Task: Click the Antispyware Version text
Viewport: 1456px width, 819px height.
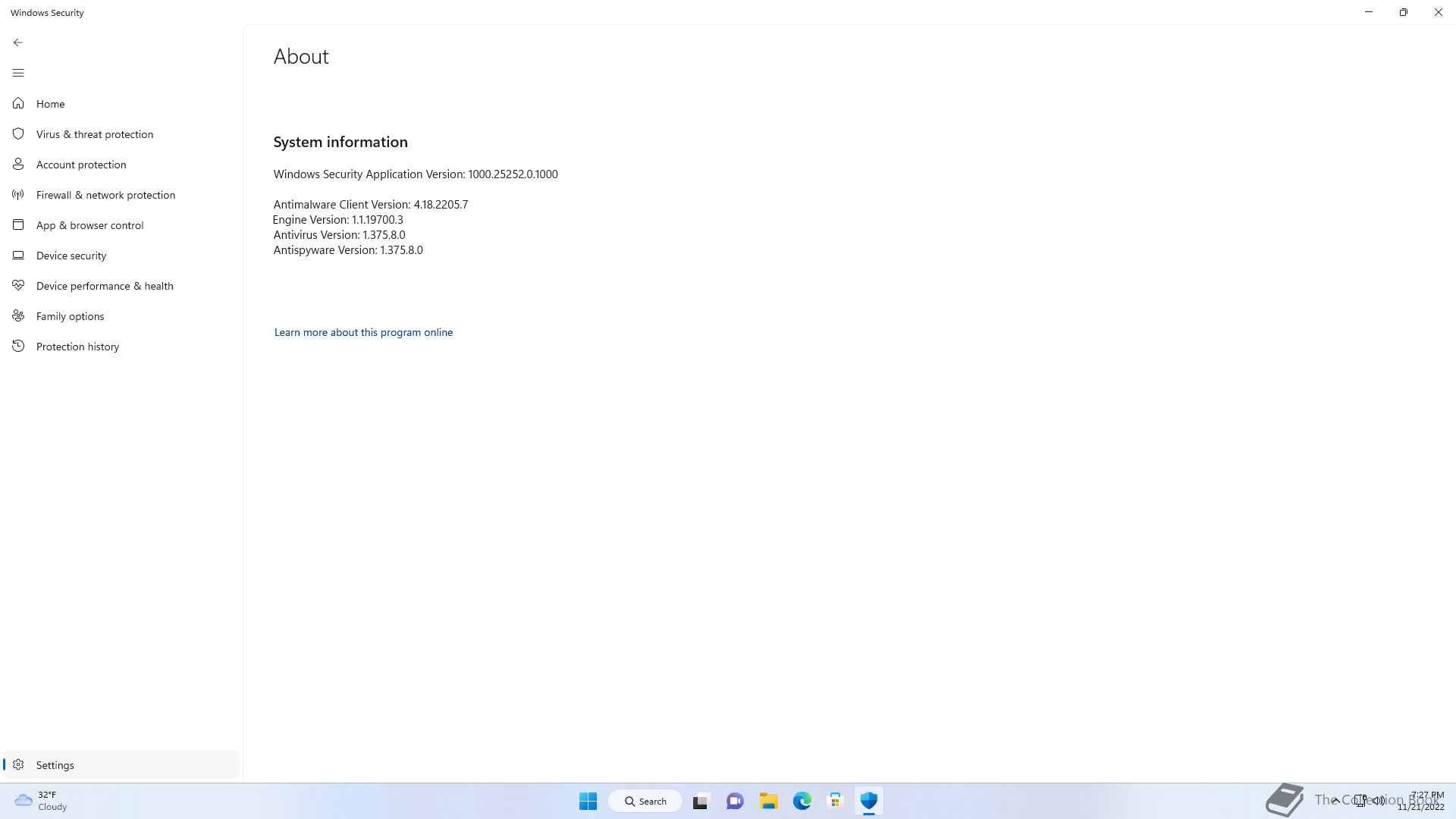Action: (348, 250)
